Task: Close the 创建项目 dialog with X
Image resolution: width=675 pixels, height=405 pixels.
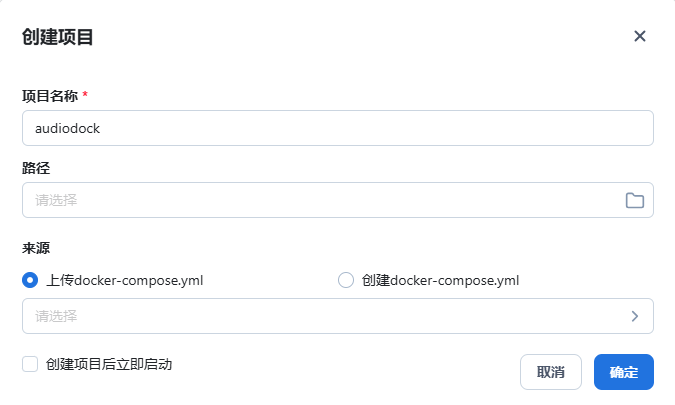Action: coord(640,36)
